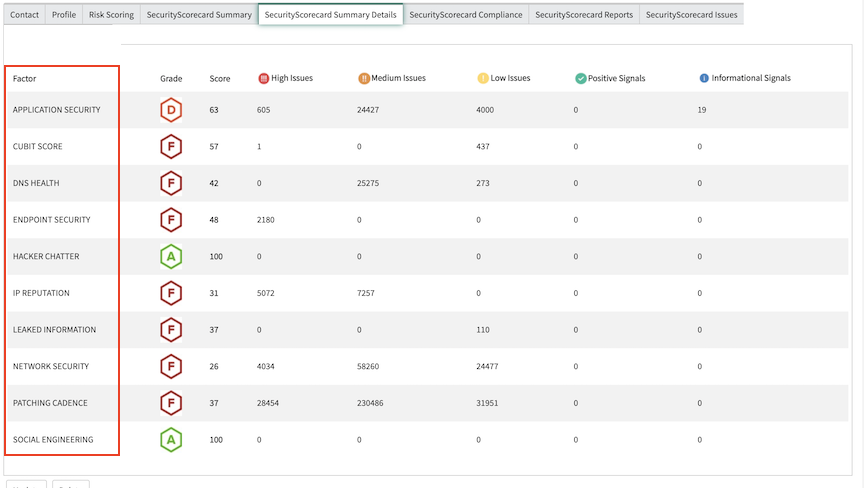Viewport: 864px width, 488px height.
Task: Select the IP REPUTATION factor name
Action: point(41,293)
